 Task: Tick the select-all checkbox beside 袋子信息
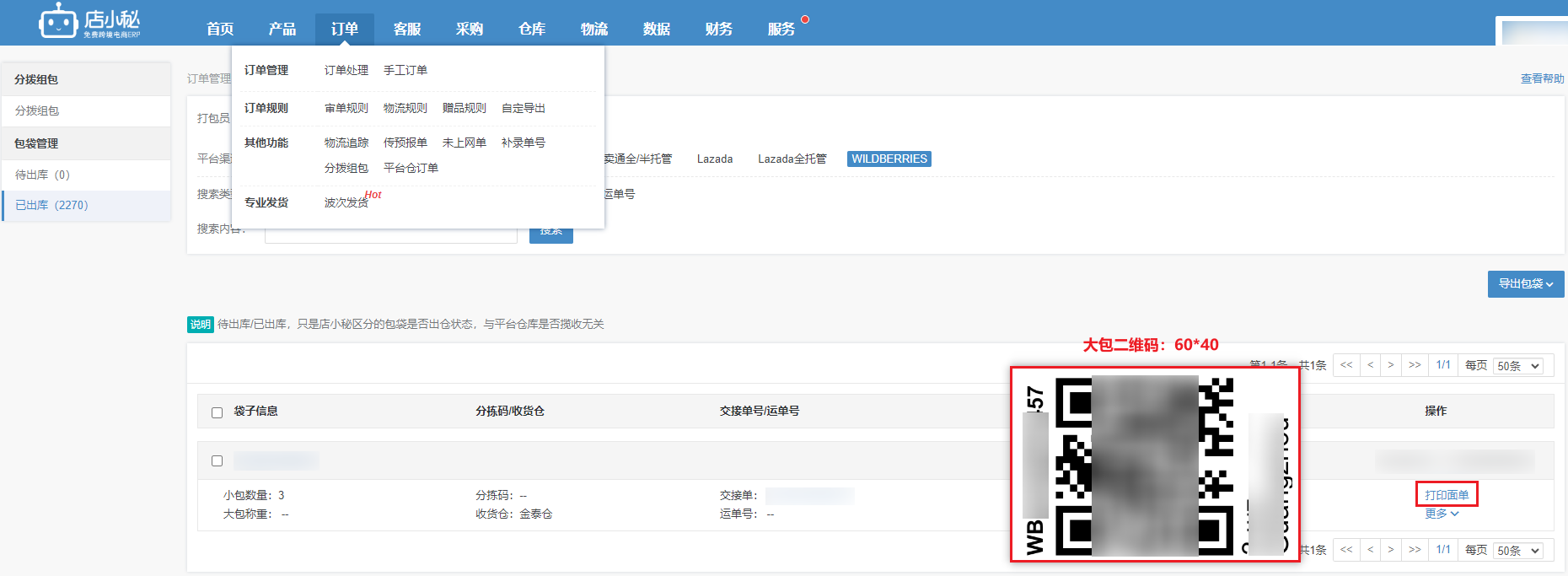pos(217,412)
